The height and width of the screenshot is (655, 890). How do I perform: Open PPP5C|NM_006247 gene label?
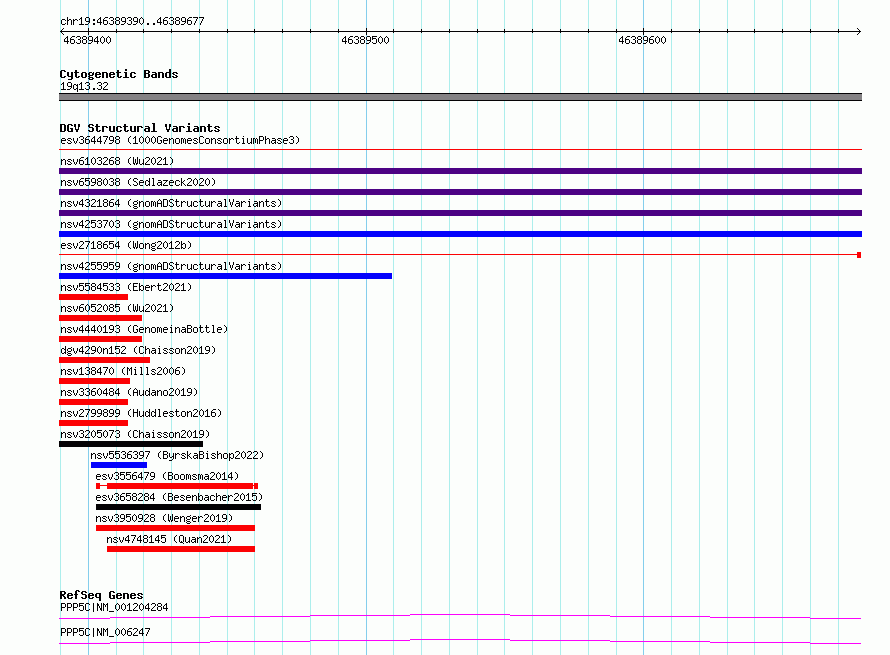pyautogui.click(x=105, y=632)
